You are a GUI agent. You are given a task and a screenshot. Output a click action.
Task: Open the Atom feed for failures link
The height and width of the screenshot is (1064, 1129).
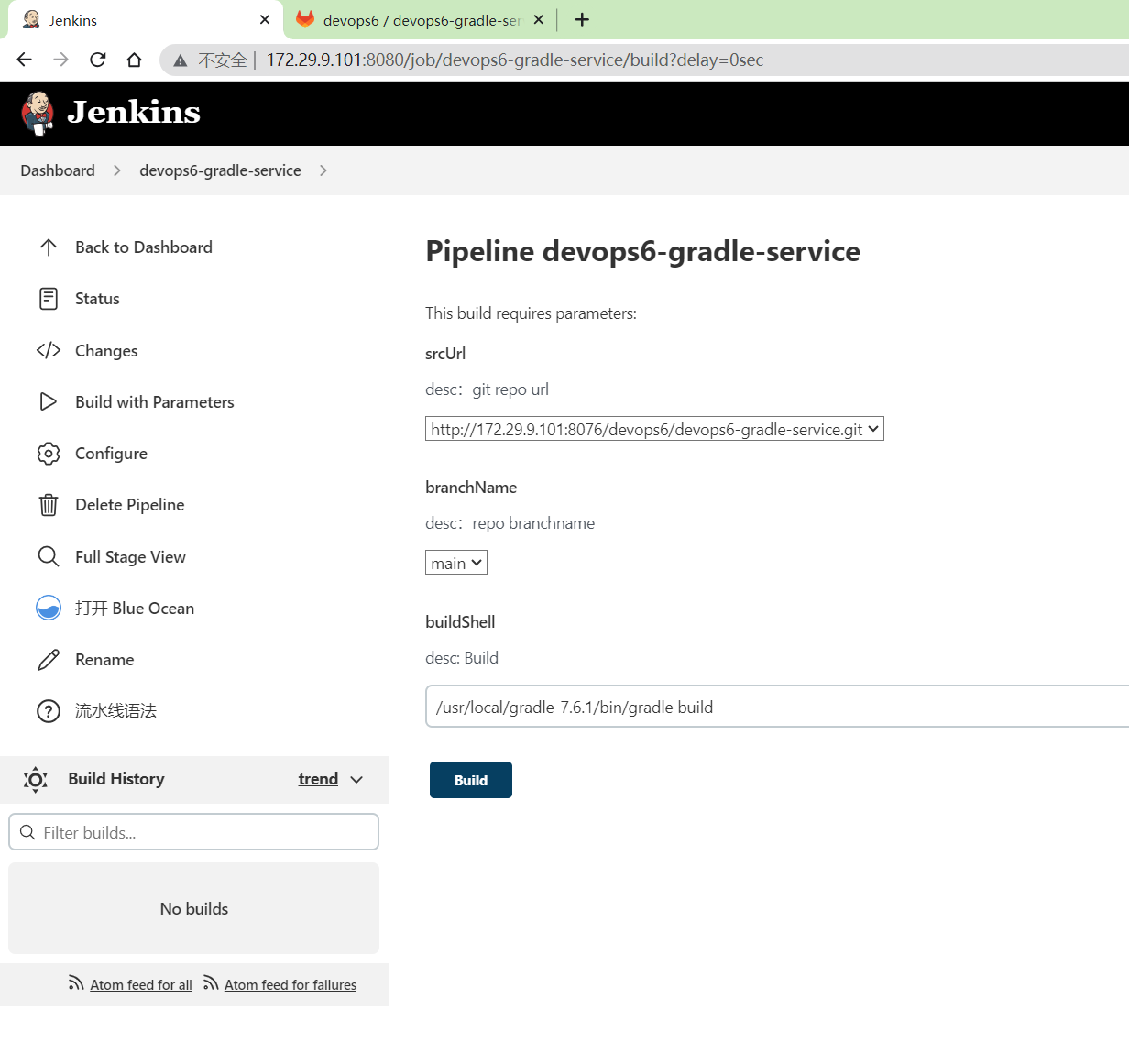(290, 985)
